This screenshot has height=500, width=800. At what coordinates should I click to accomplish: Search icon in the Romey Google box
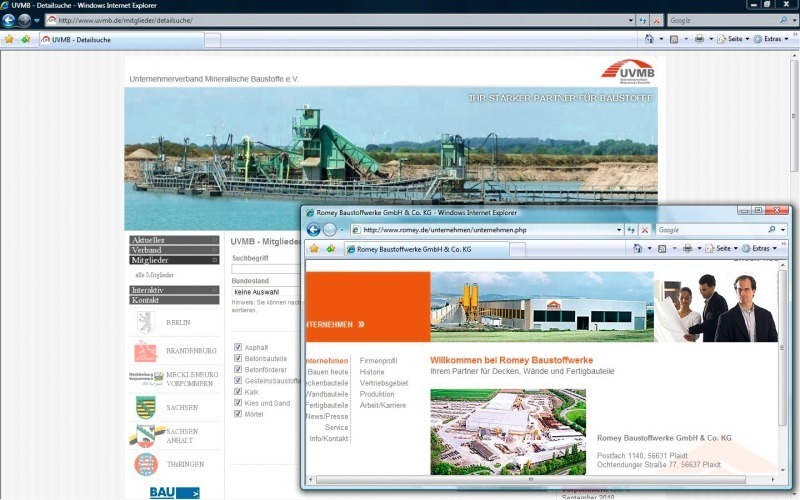772,230
